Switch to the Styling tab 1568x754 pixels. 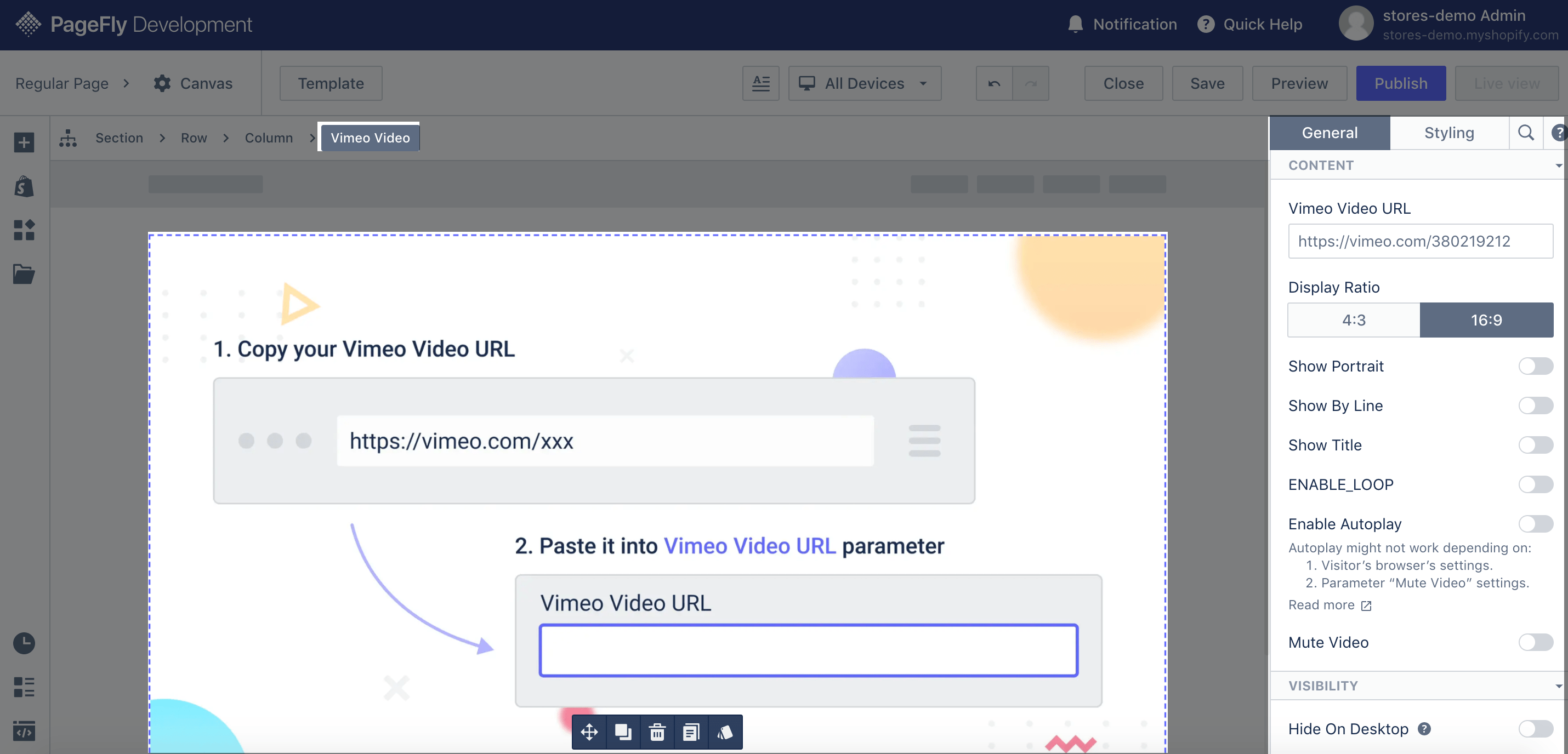coord(1448,133)
